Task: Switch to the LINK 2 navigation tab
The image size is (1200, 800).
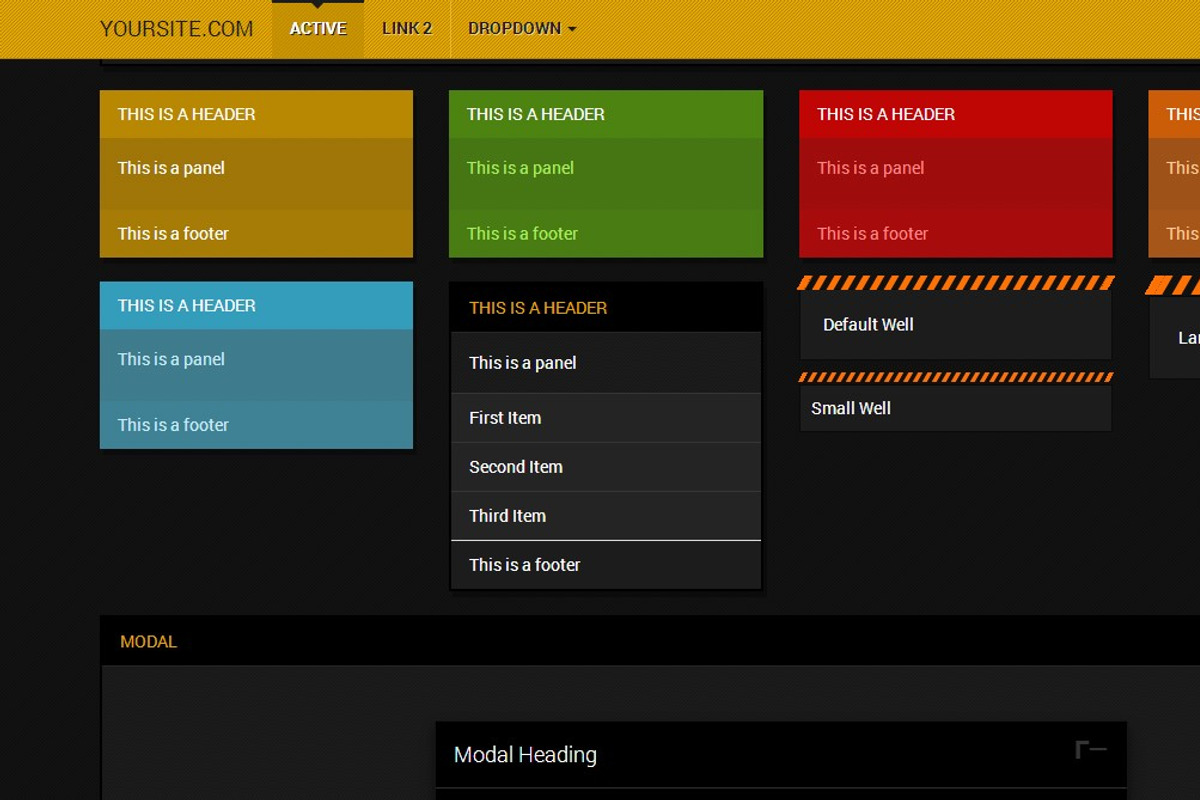Action: coord(406,28)
